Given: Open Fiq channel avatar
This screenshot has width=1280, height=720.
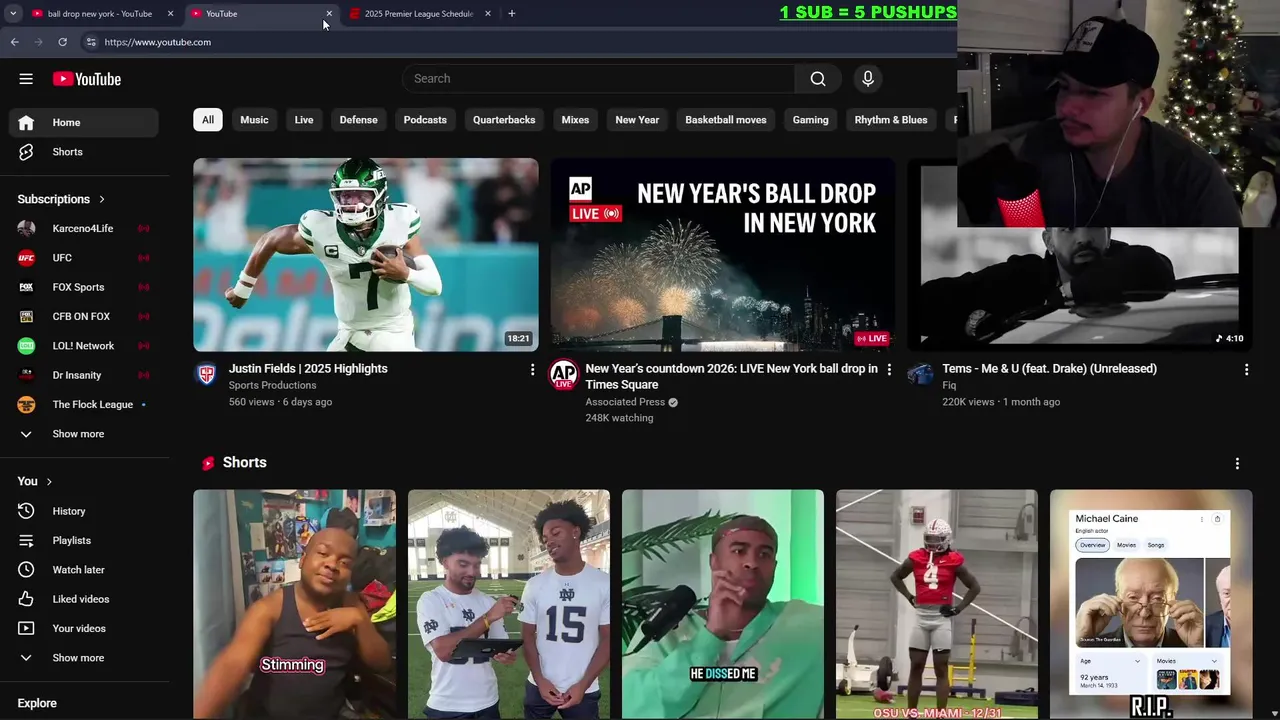Looking at the screenshot, I should coord(920,374).
